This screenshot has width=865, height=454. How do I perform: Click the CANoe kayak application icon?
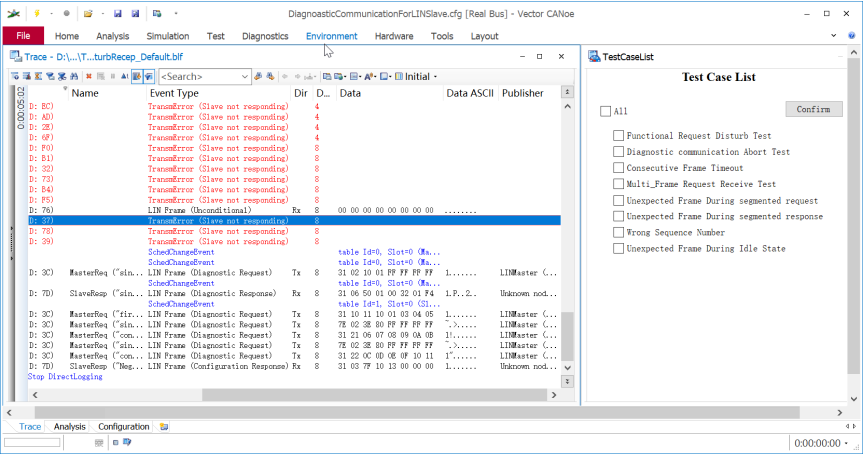pyautogui.click(x=14, y=14)
